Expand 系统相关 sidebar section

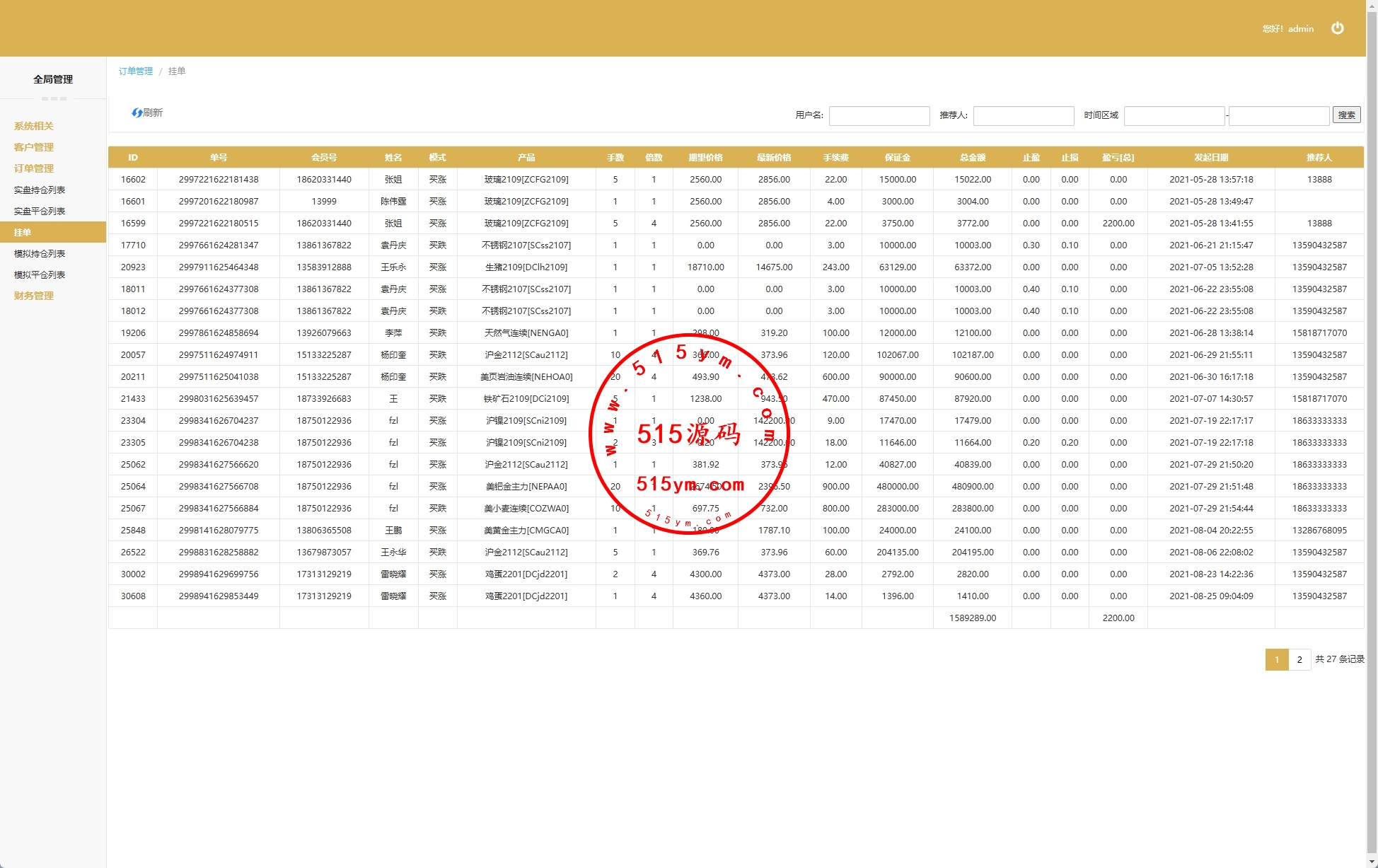(x=34, y=126)
